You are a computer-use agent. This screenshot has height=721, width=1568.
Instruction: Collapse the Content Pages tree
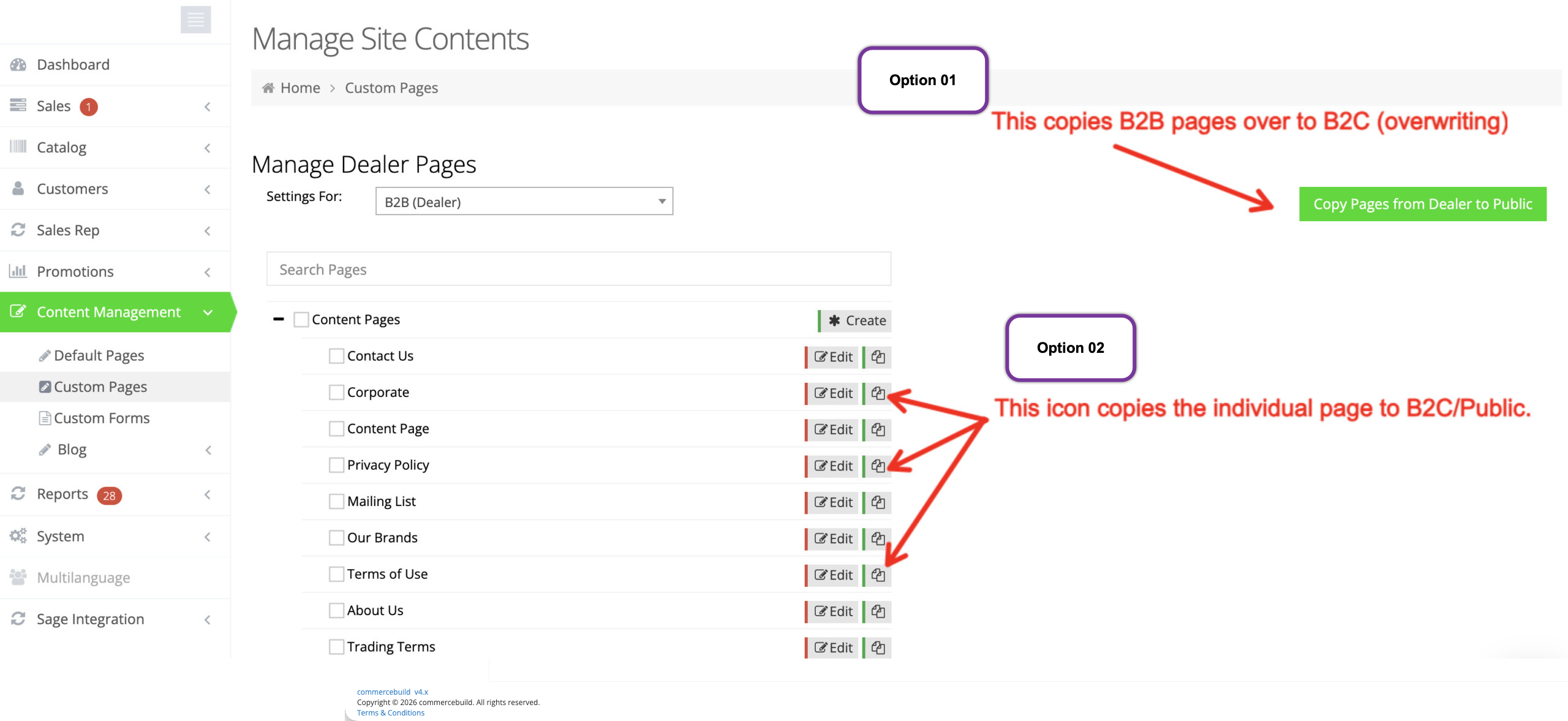click(279, 319)
